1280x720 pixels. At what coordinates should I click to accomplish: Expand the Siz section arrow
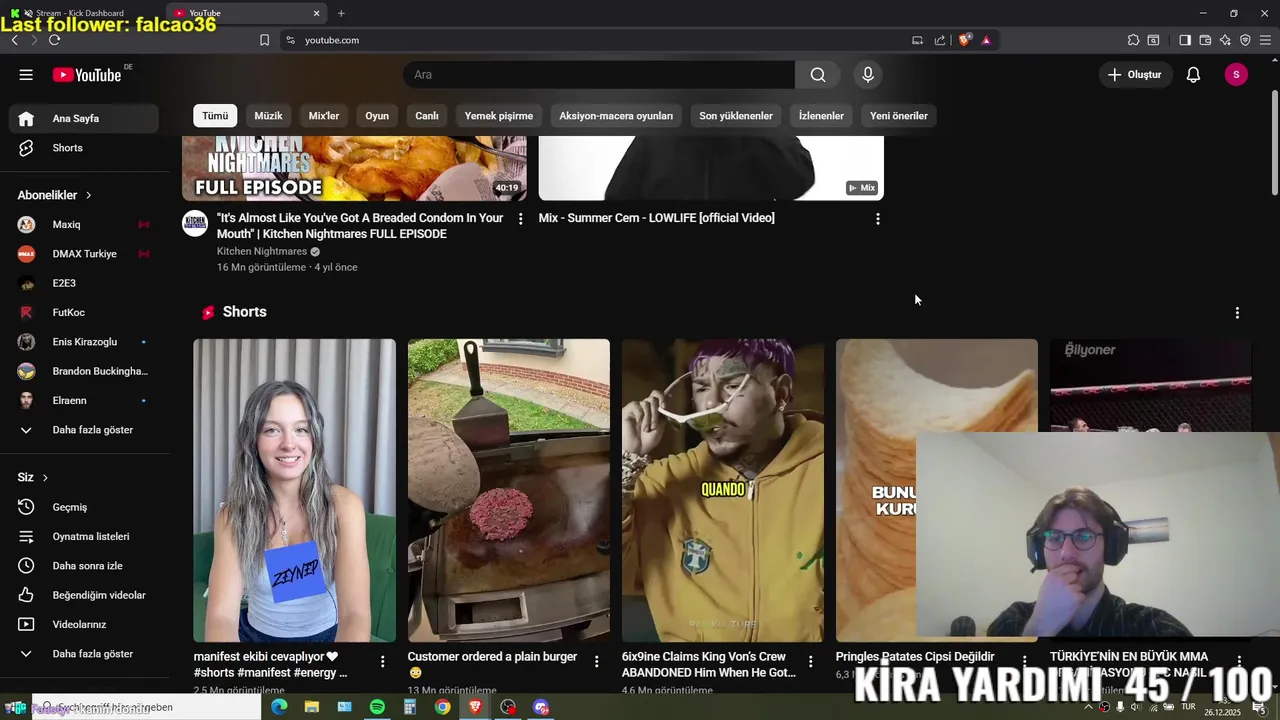(45, 477)
